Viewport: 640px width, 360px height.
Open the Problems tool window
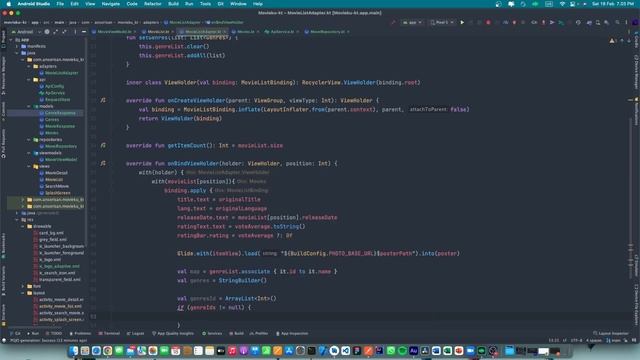80,333
